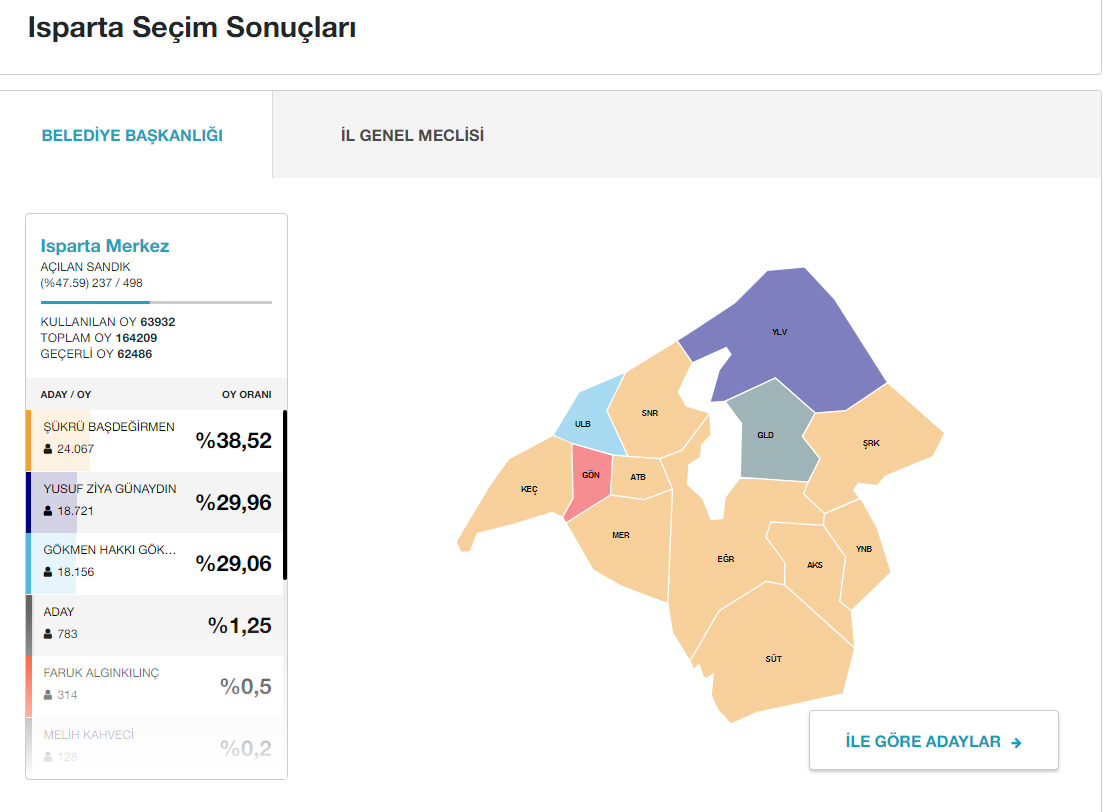Click the arrow icon on Adaylar button
1103x812 pixels.
[x=1016, y=742]
